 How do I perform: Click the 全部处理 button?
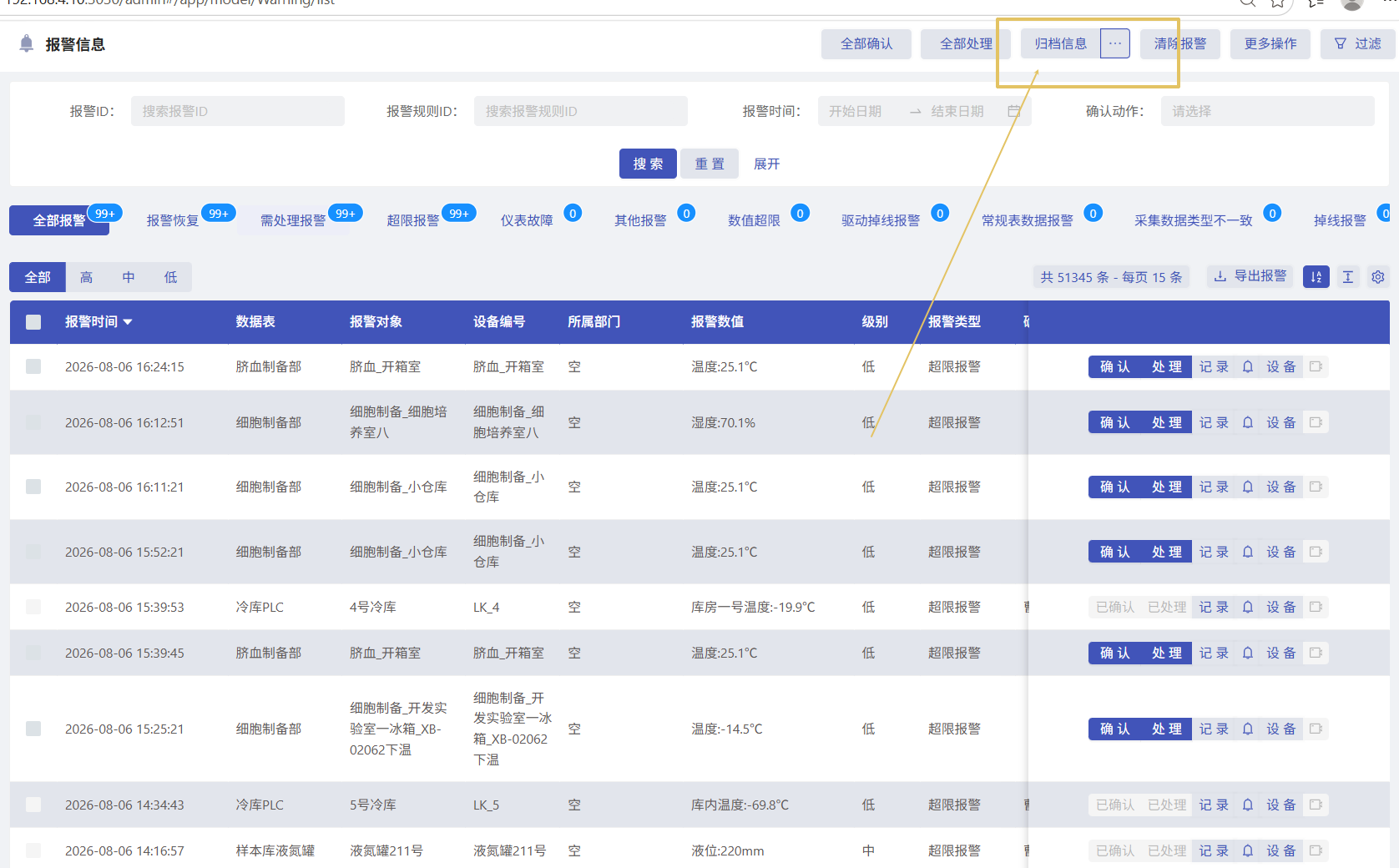coord(966,43)
